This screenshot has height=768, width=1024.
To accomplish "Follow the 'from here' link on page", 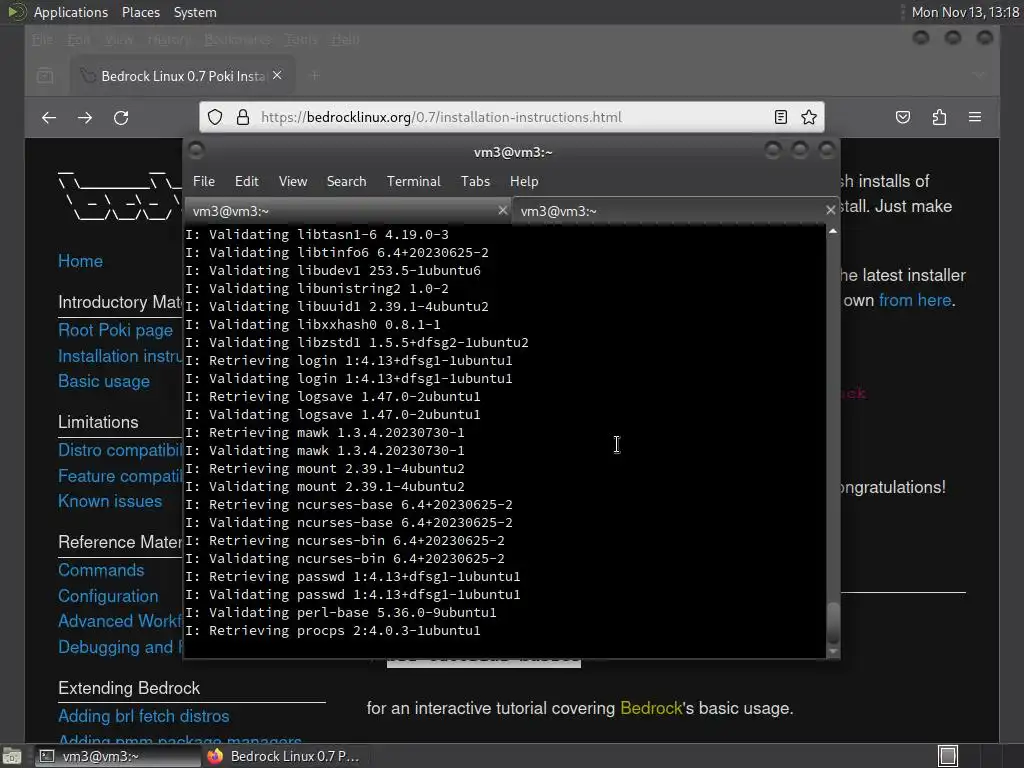I will 914,300.
